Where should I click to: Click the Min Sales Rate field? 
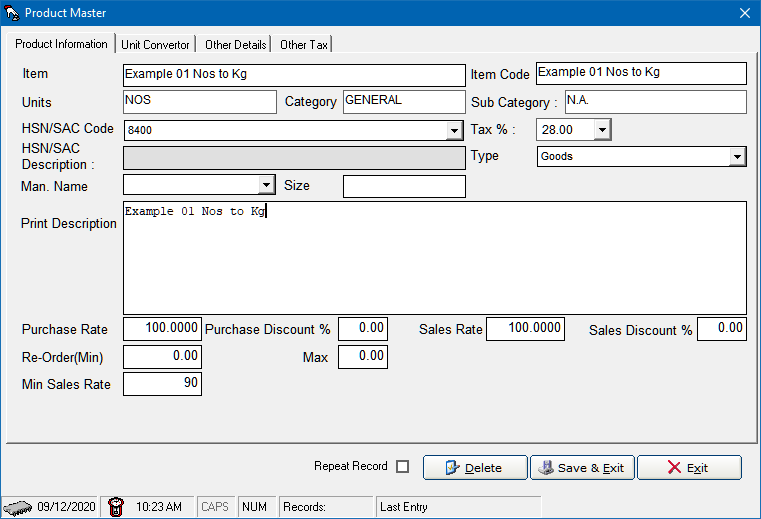coord(163,384)
